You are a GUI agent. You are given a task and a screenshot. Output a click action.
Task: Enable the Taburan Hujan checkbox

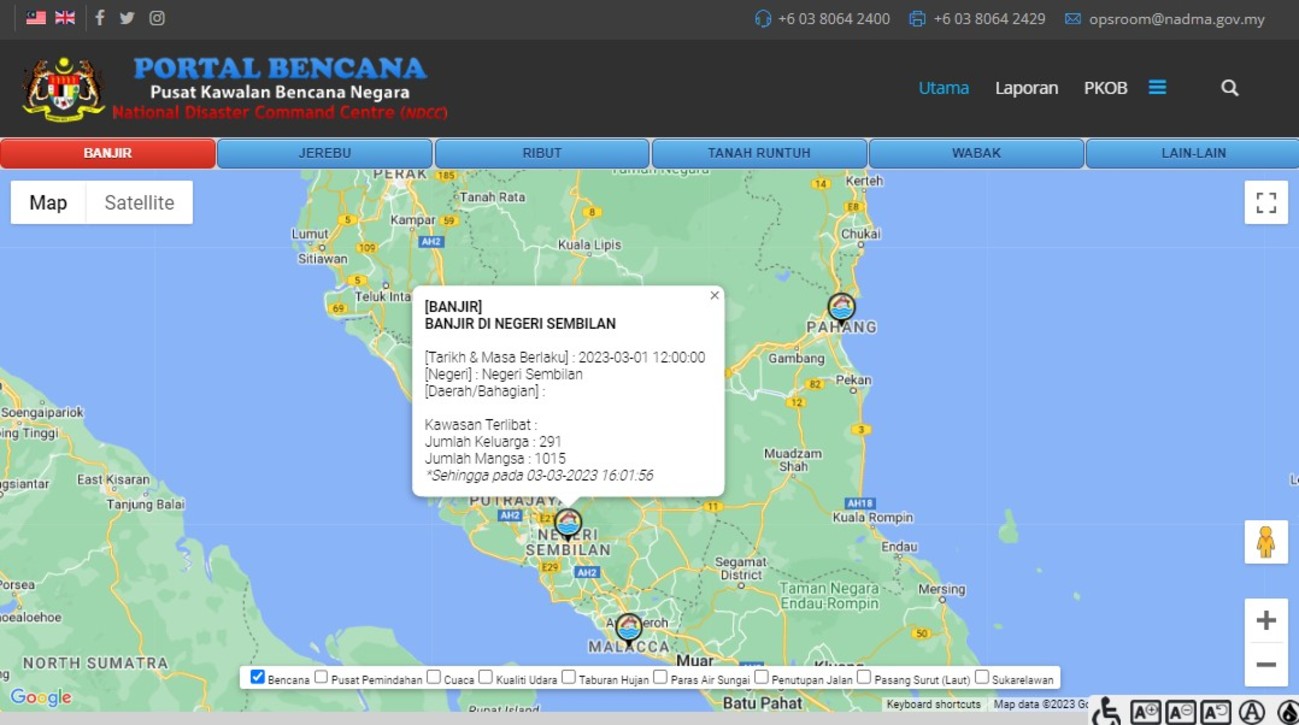[x=568, y=677]
